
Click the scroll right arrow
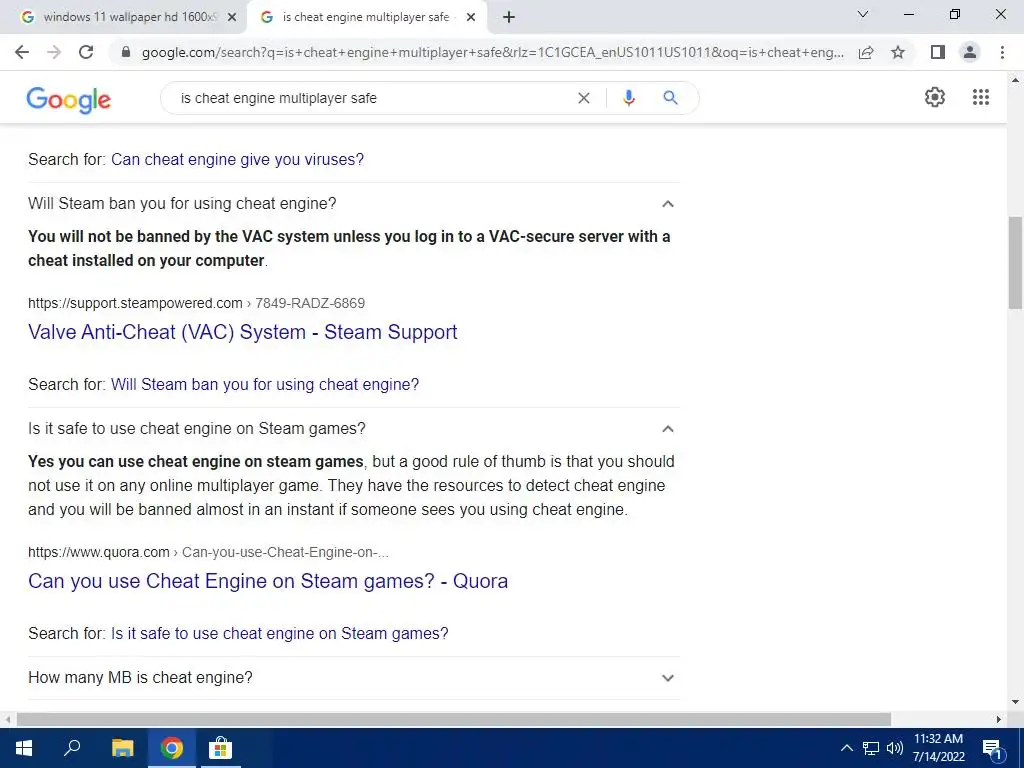(999, 719)
